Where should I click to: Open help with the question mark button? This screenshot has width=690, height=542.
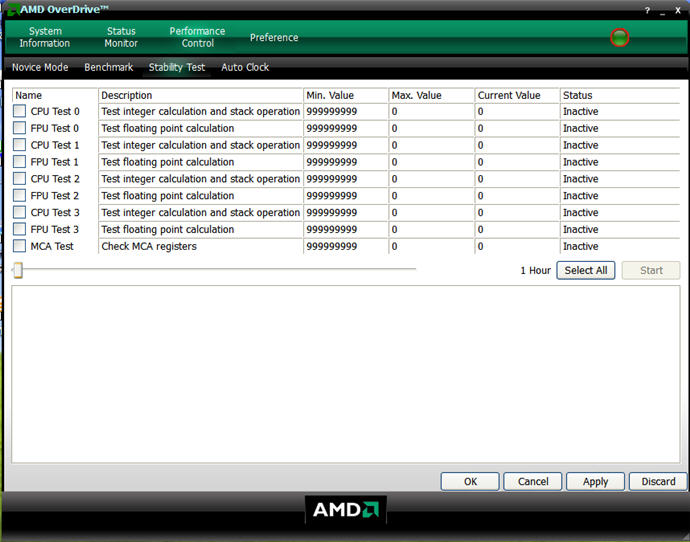tap(647, 11)
